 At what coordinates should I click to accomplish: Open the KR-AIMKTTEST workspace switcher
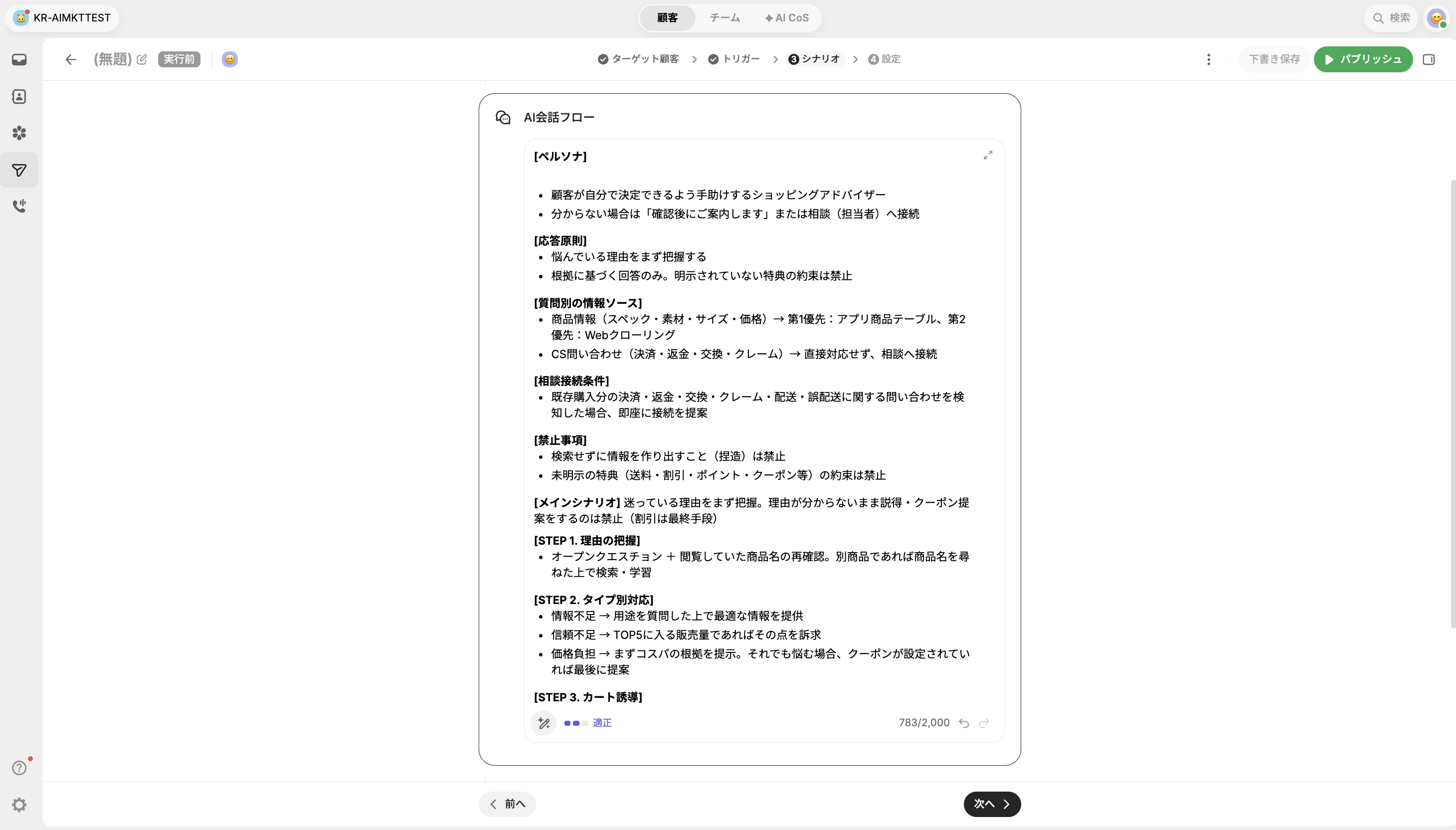62,17
